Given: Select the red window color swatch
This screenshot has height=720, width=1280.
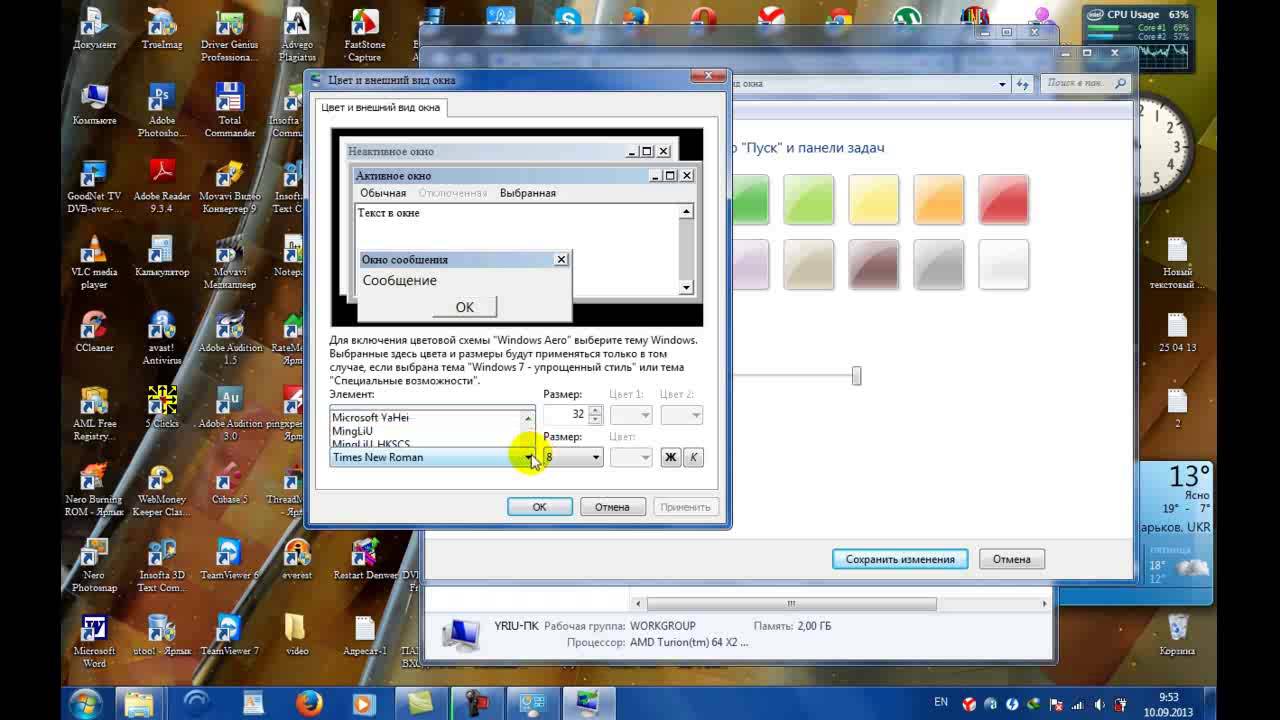Looking at the screenshot, I should coord(1003,198).
